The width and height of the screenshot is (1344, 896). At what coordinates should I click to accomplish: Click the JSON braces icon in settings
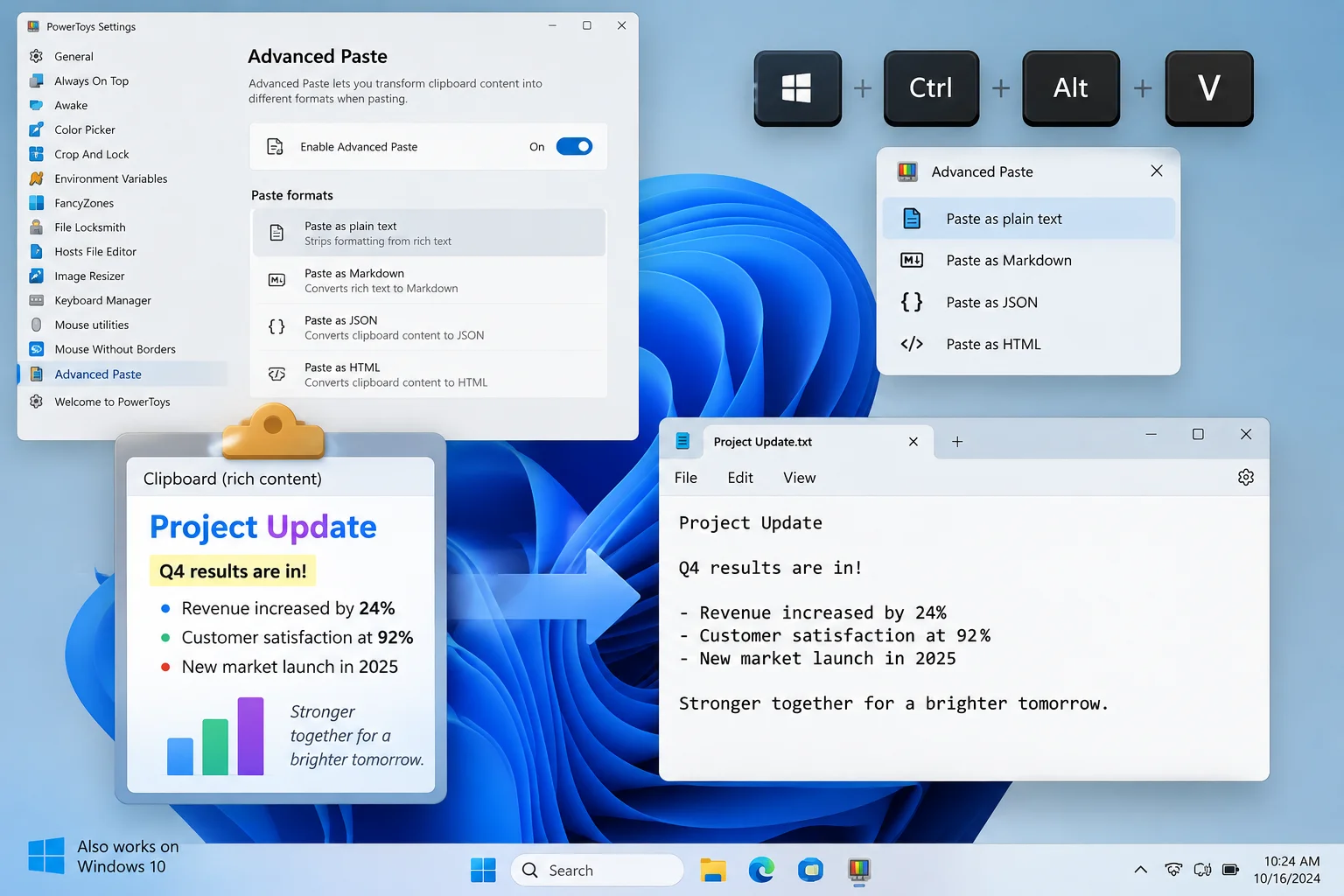pyautogui.click(x=276, y=326)
